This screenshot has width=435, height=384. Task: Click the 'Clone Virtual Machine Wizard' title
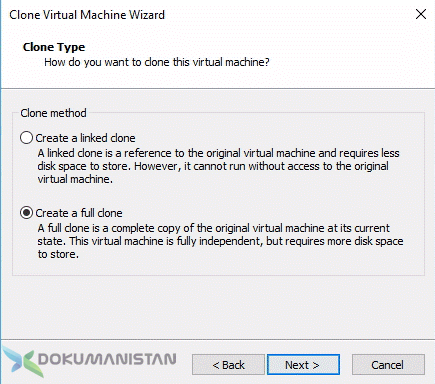tap(87, 15)
